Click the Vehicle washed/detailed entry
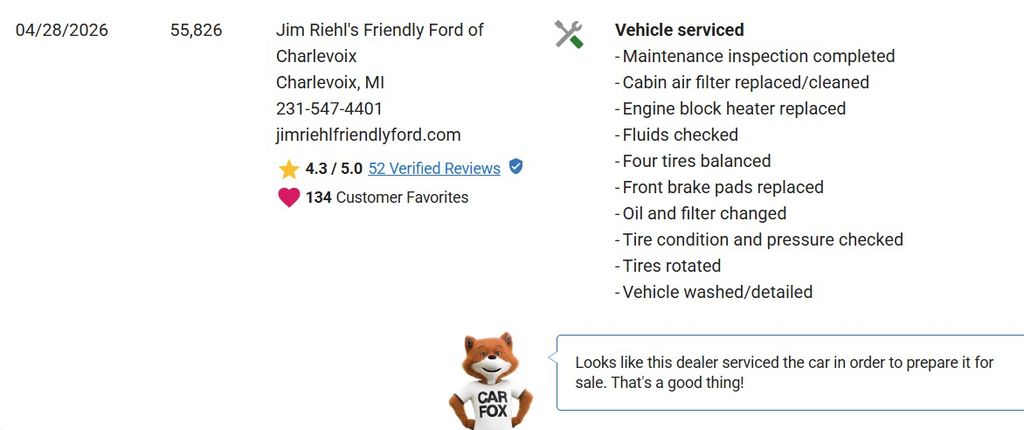The image size is (1024, 430). pyautogui.click(x=714, y=292)
